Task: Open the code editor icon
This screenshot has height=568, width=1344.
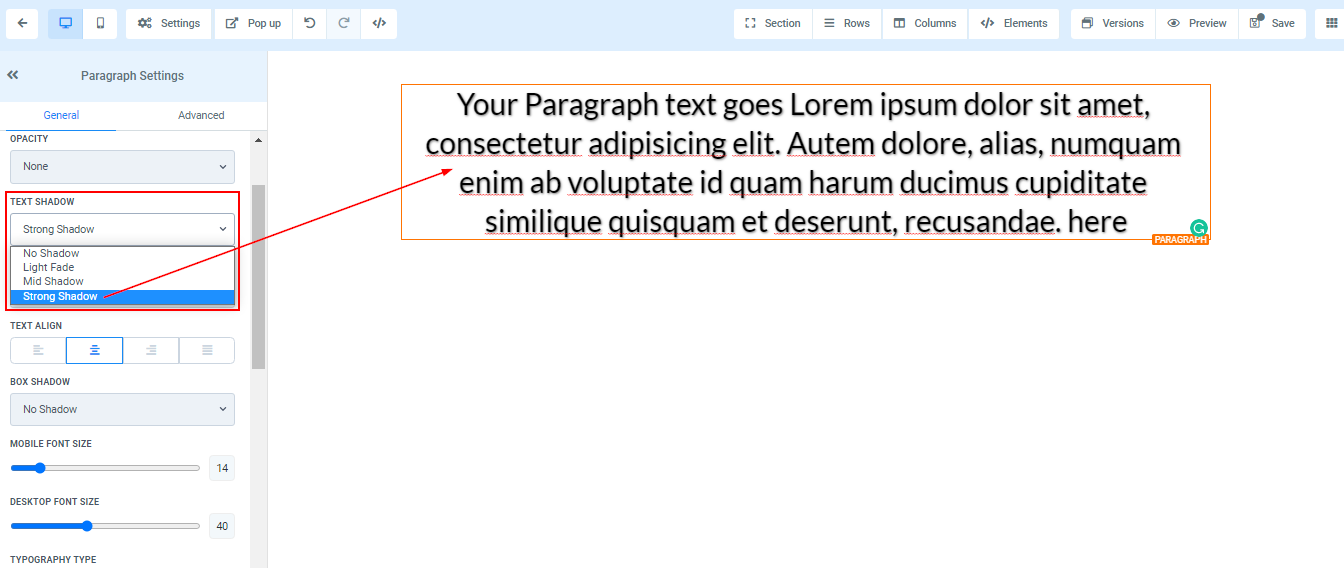Action: pyautogui.click(x=379, y=23)
